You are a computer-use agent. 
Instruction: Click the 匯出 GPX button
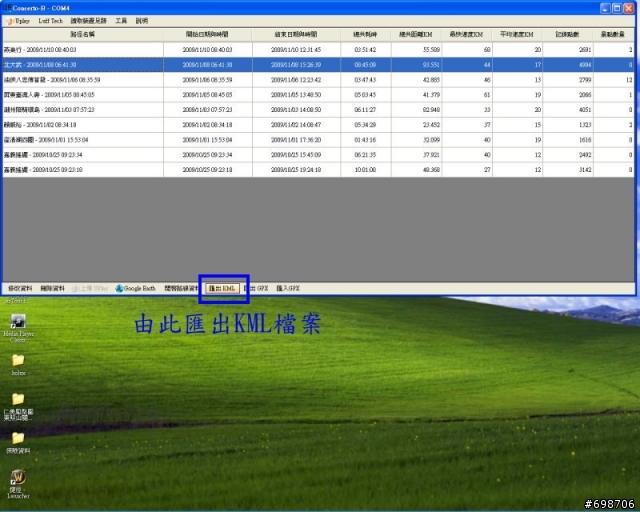[256, 288]
